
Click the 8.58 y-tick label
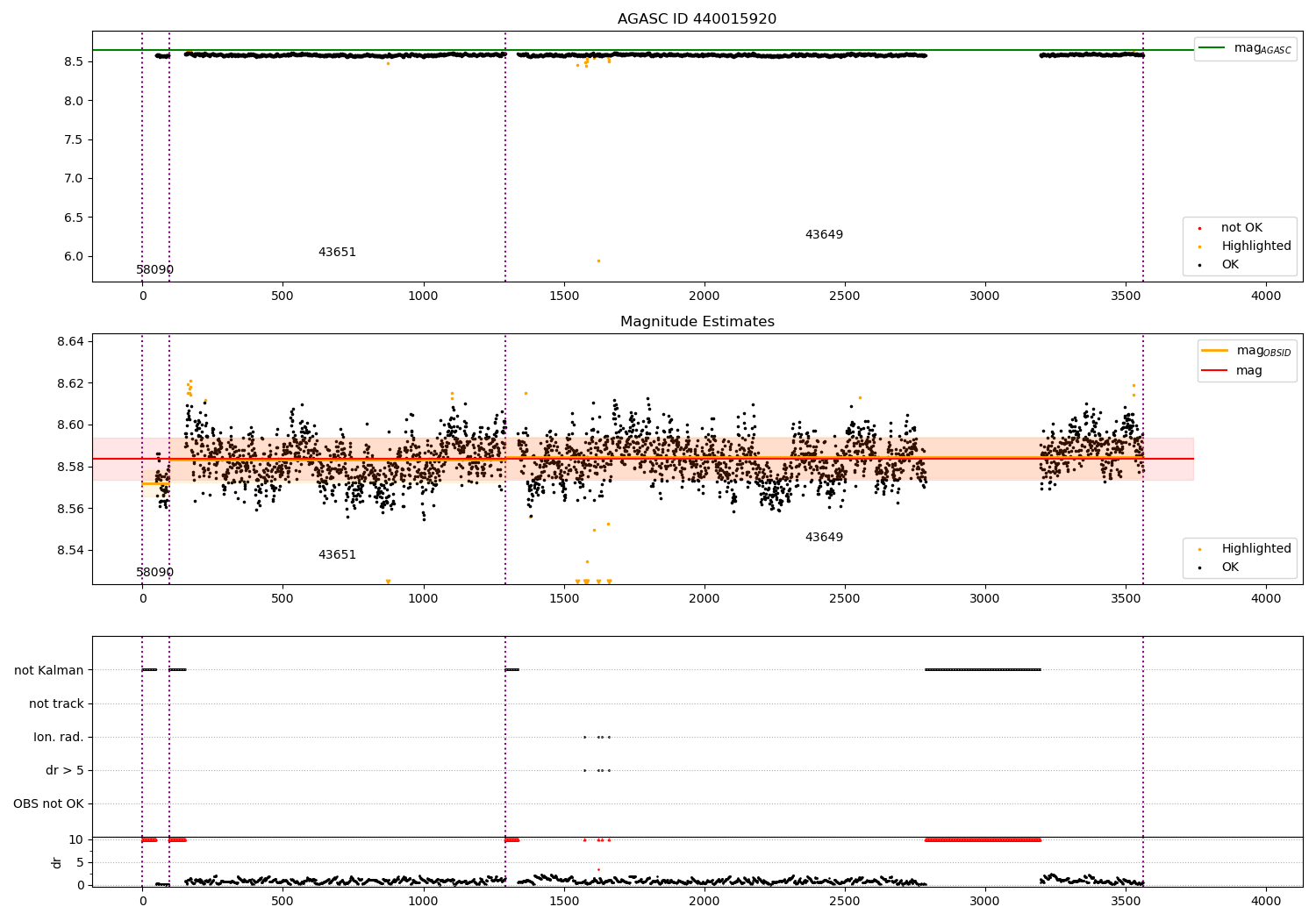point(70,467)
